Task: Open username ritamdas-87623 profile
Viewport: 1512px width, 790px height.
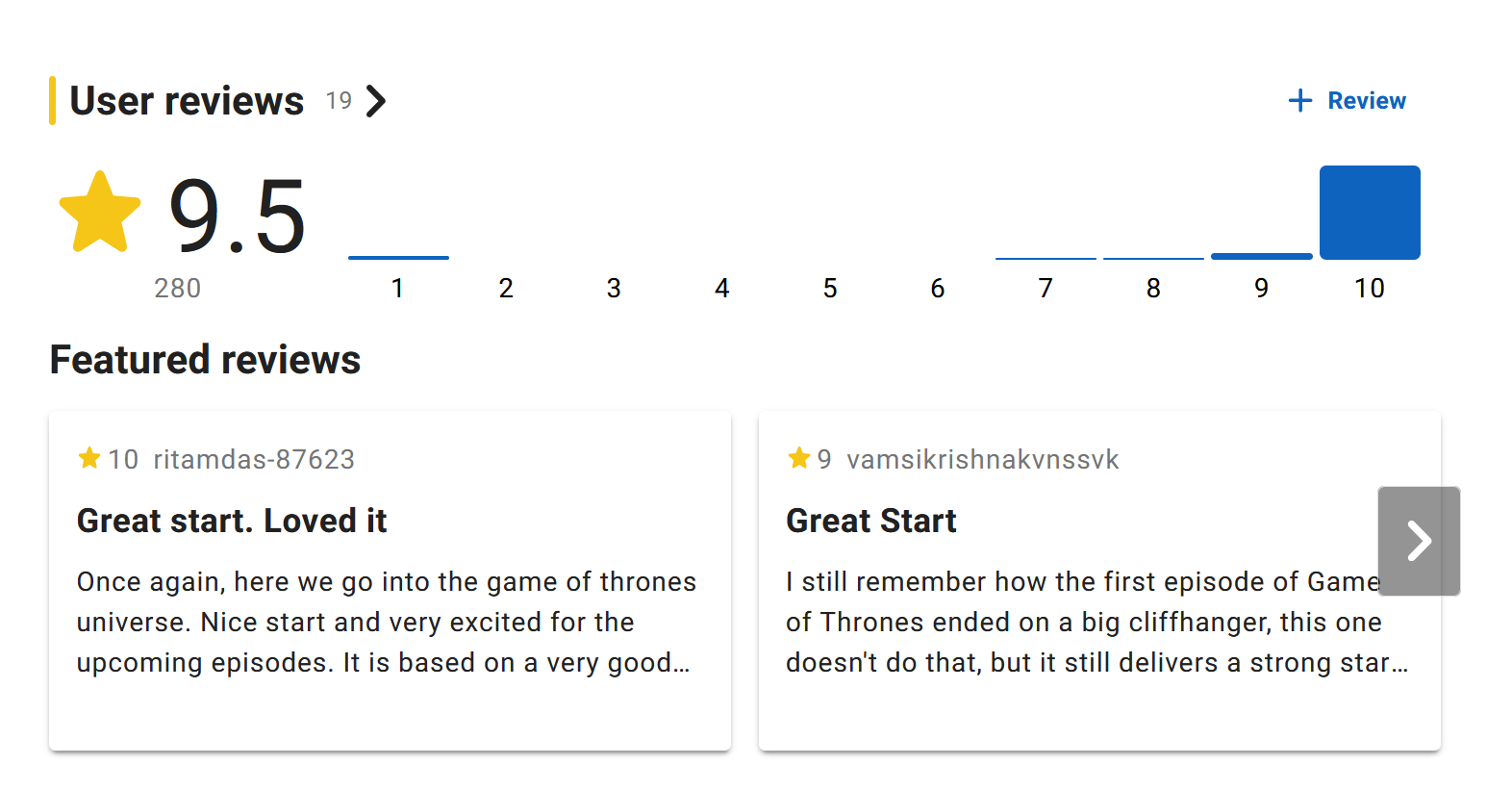Action: tap(254, 460)
